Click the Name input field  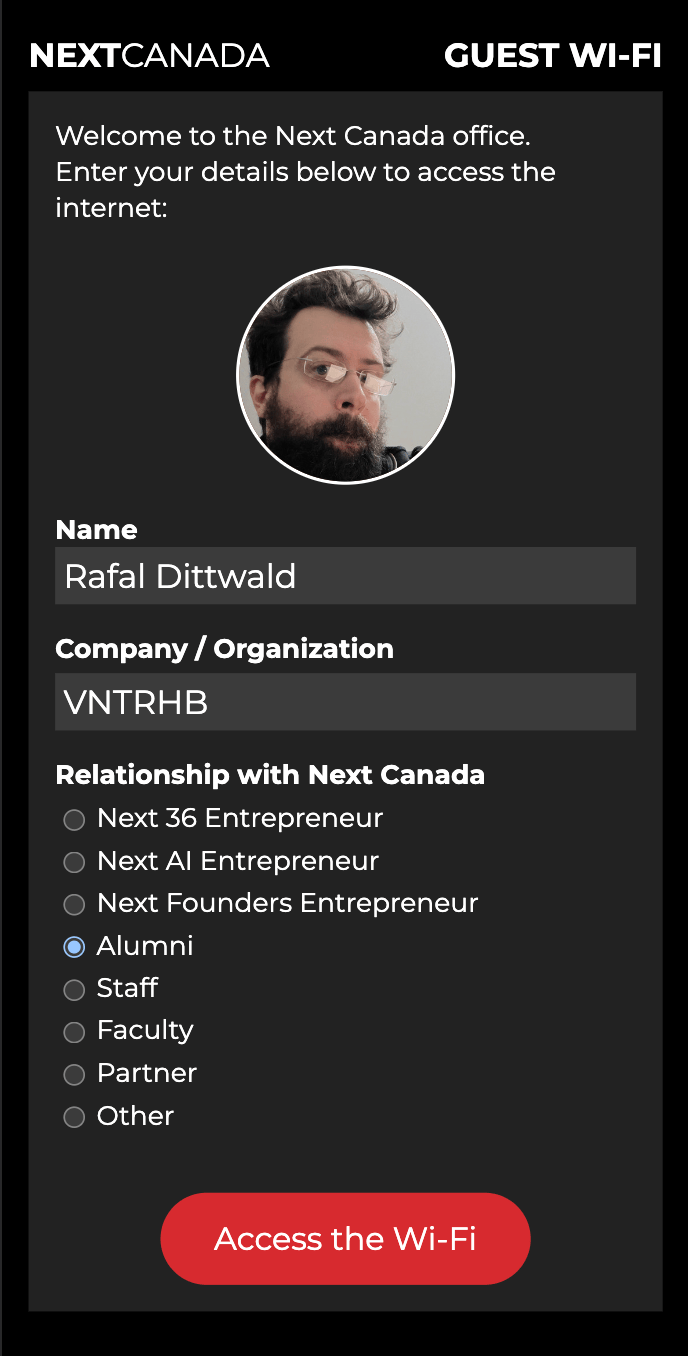tap(345, 576)
